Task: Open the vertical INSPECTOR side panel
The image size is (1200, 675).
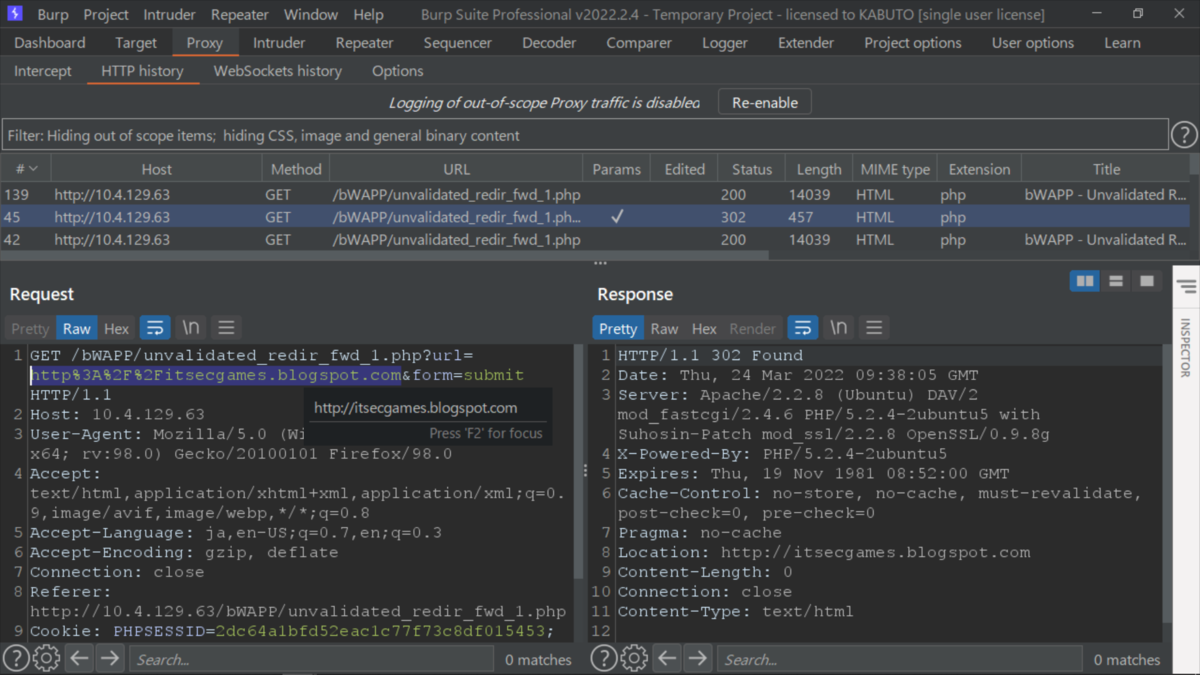Action: 1186,347
